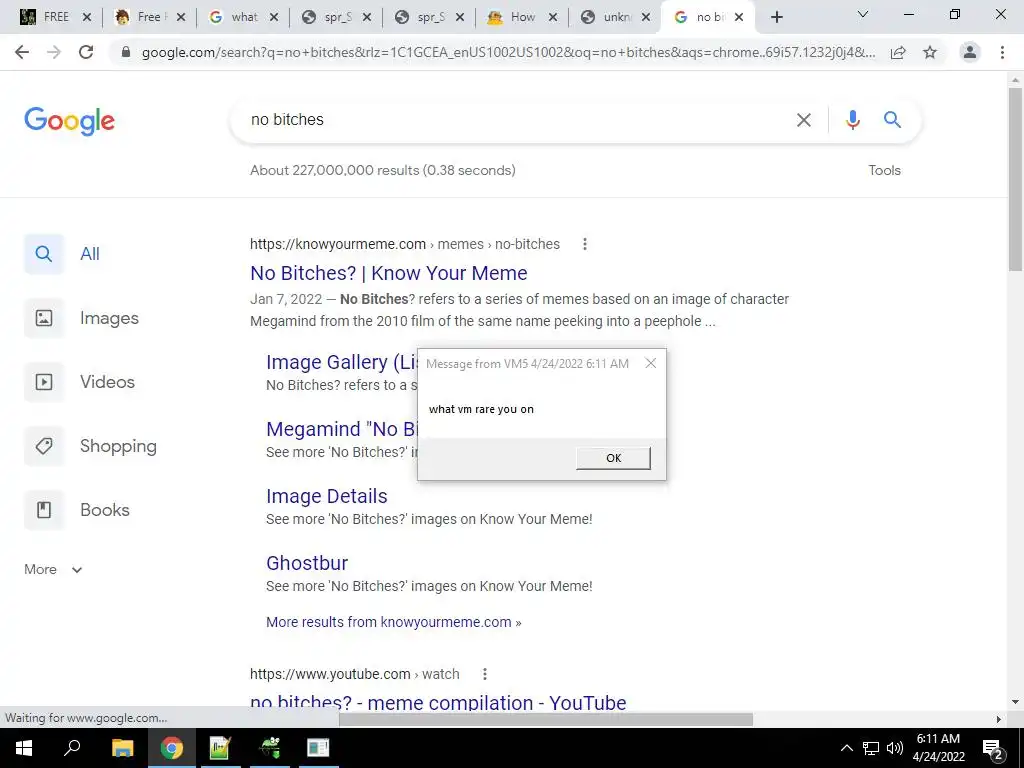Viewport: 1024px width, 768px height.
Task: Switch to Videos results
Action: click(80, 382)
